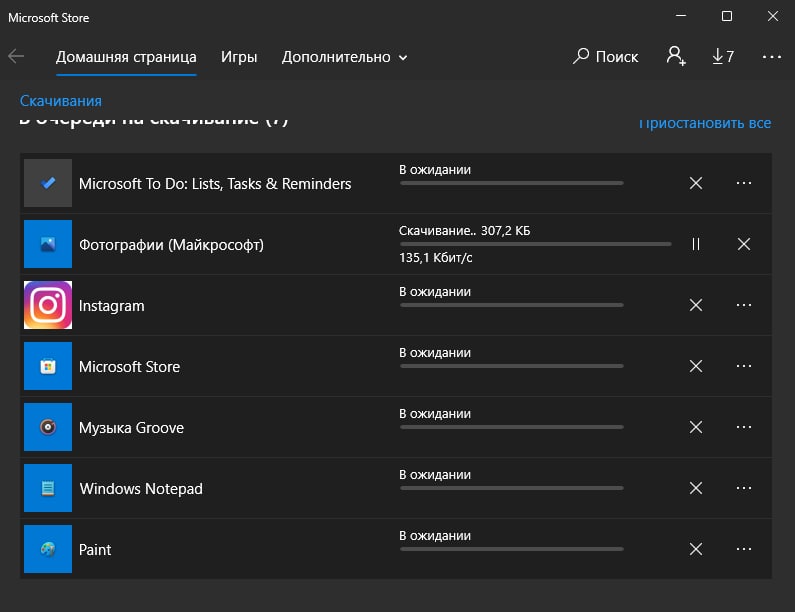This screenshot has width=795, height=612.
Task: Cancel the Фотографии download
Action: [x=744, y=244]
